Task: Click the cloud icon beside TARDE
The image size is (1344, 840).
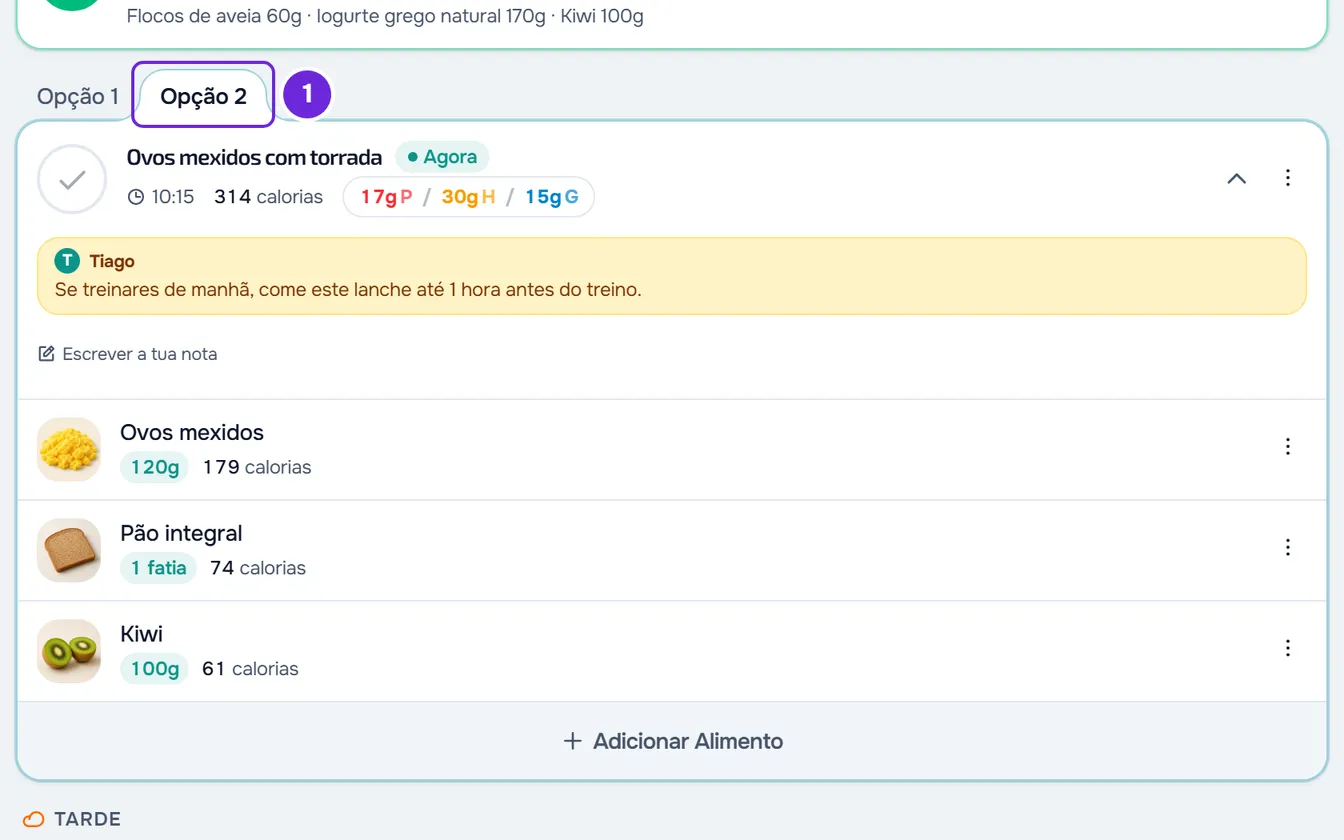Action: tap(34, 819)
